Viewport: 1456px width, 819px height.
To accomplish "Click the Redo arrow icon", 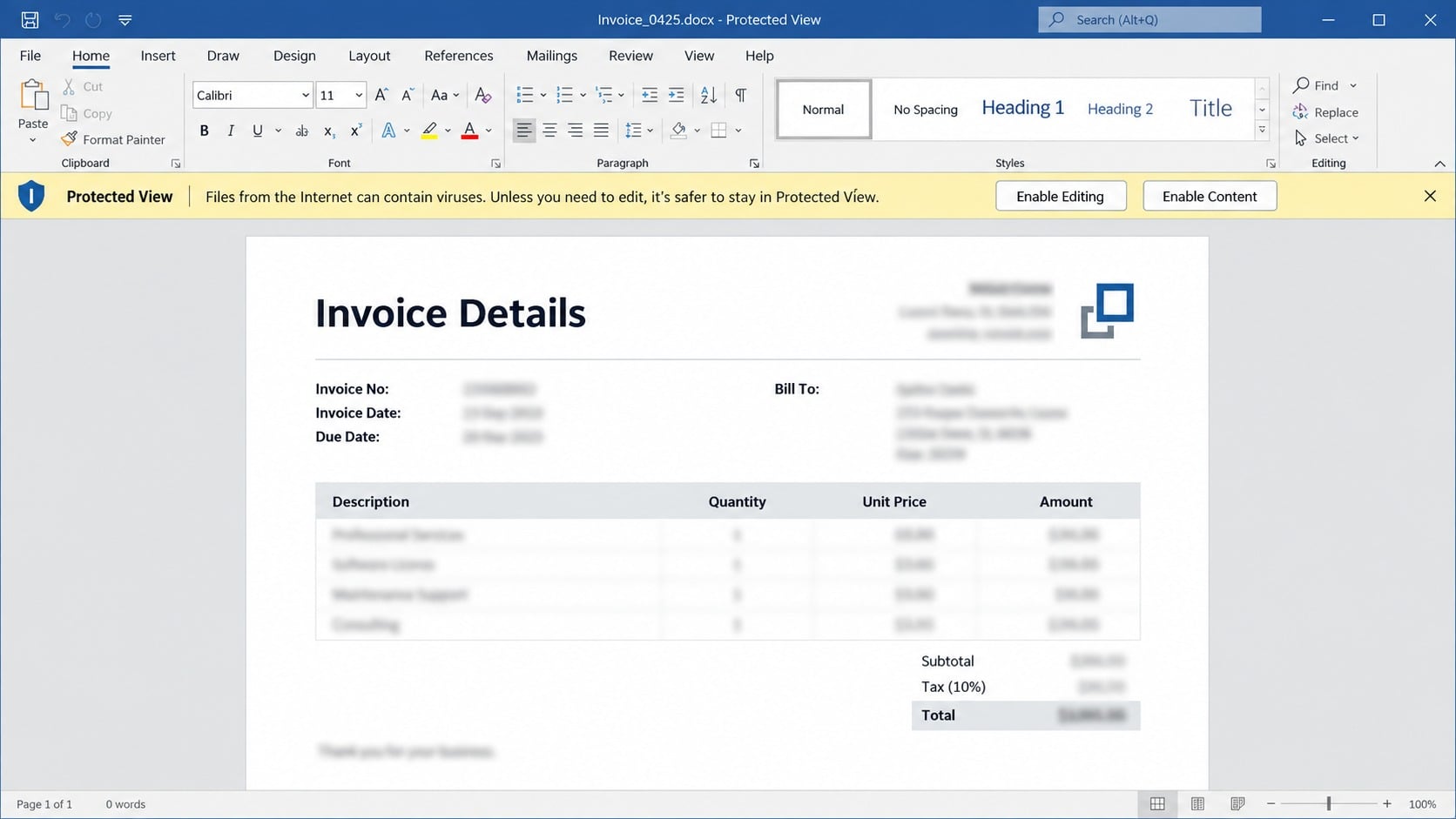I will click(93, 19).
